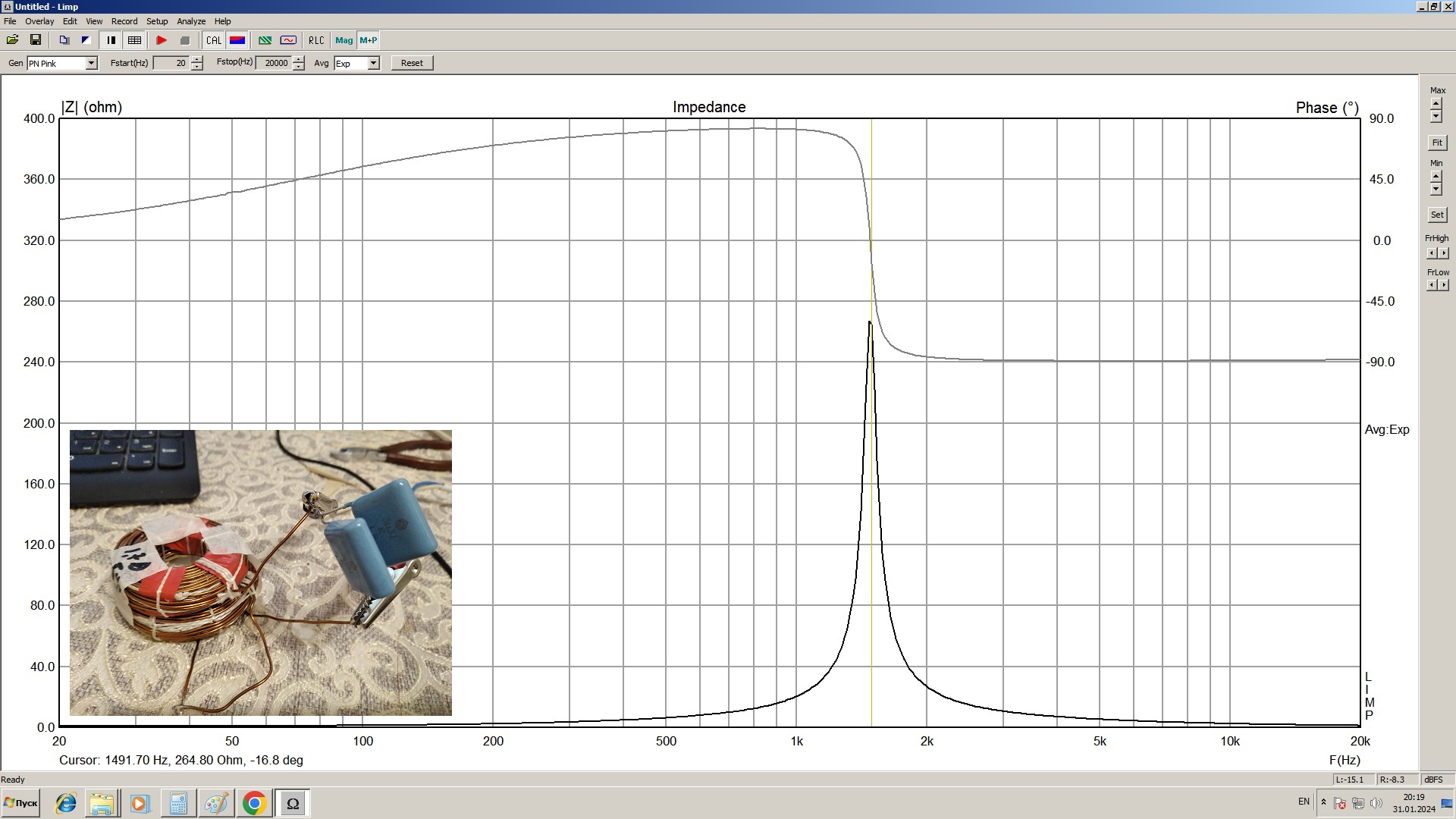Open file explorer folder from the taskbar
Image resolution: width=1456 pixels, height=819 pixels.
102,803
